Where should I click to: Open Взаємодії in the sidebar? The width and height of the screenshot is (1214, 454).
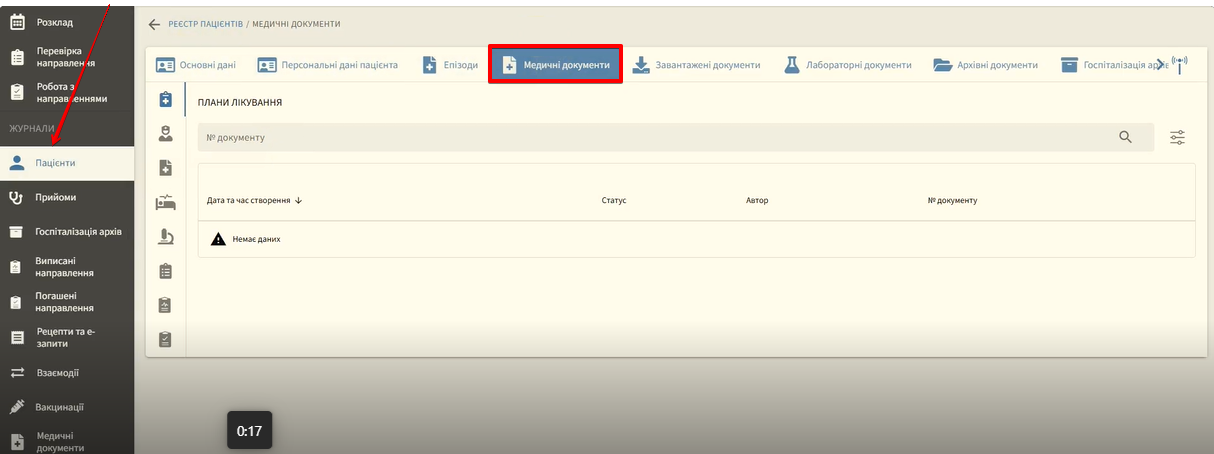67,372
